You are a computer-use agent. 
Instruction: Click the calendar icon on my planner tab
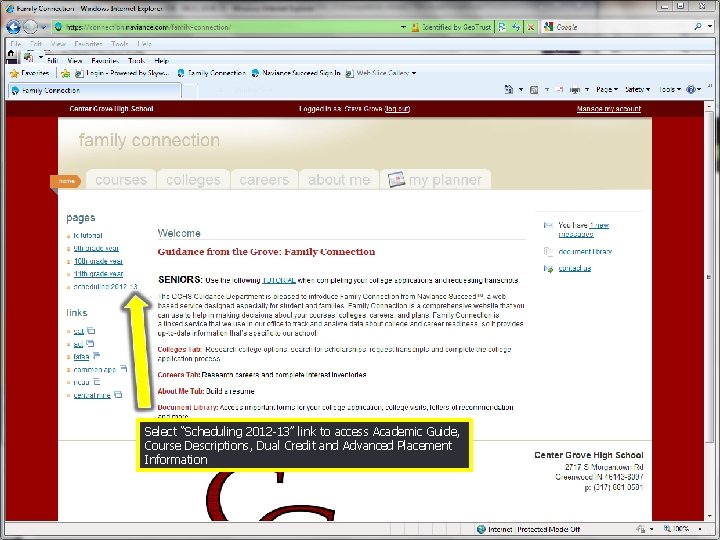(x=396, y=180)
